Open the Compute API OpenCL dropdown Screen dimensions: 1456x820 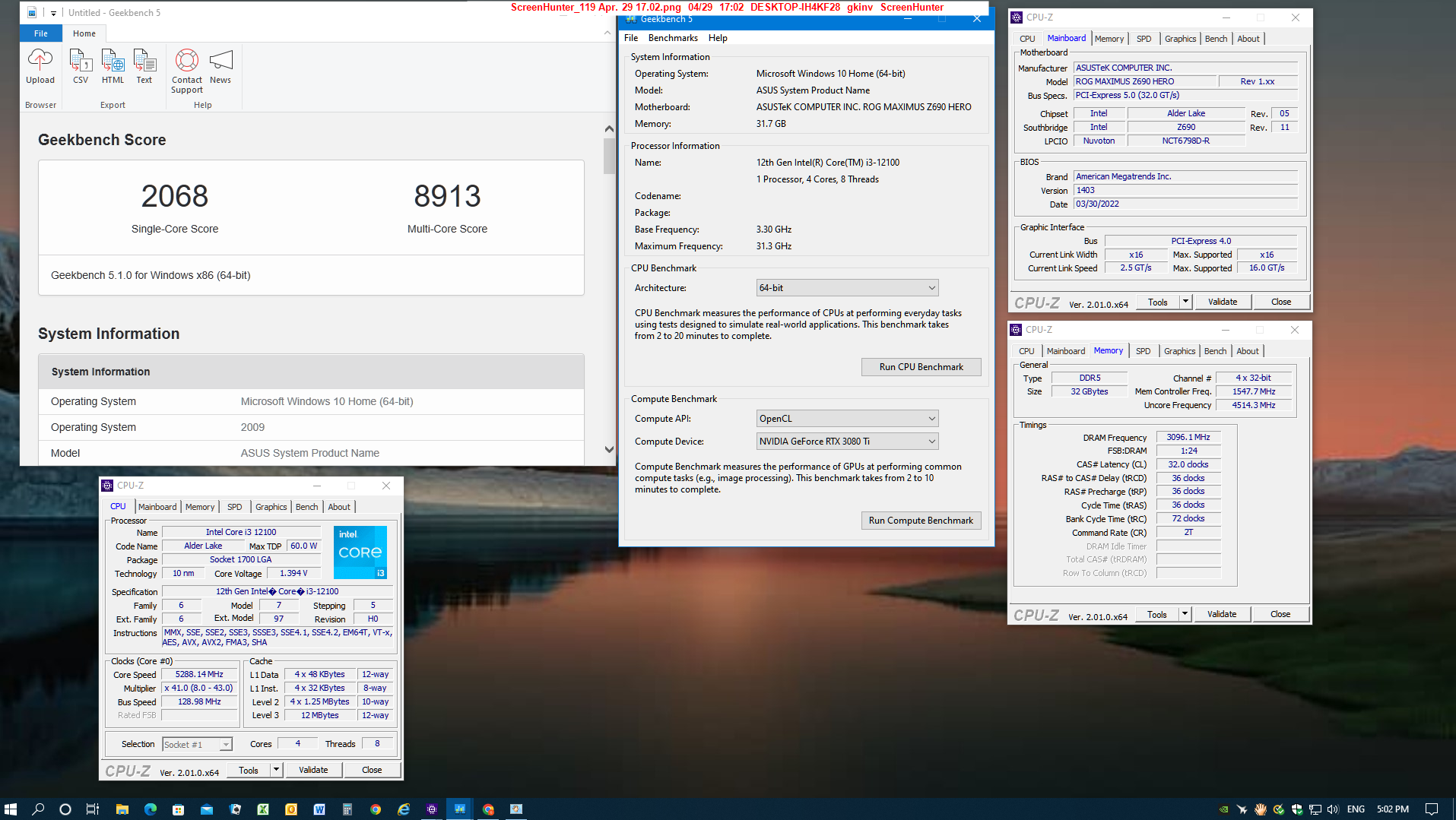[847, 419]
